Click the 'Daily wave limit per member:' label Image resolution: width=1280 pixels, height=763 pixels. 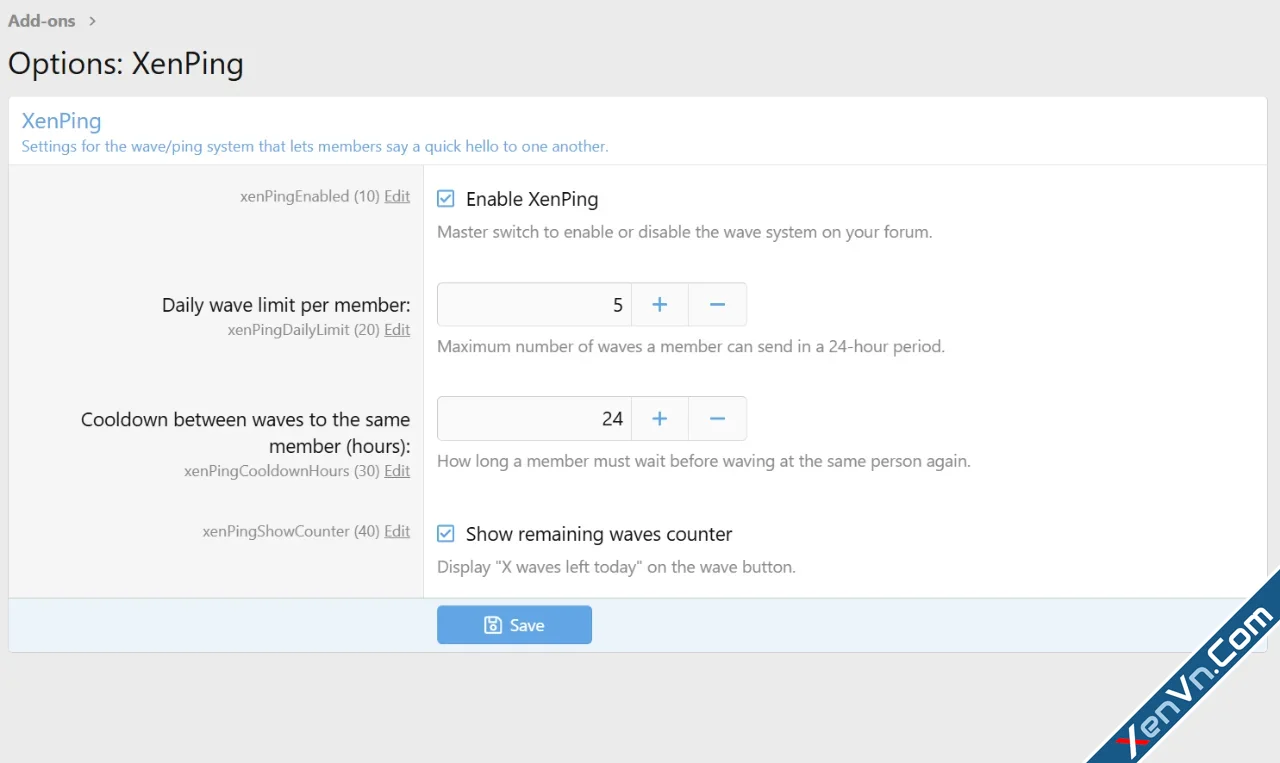[x=286, y=305]
